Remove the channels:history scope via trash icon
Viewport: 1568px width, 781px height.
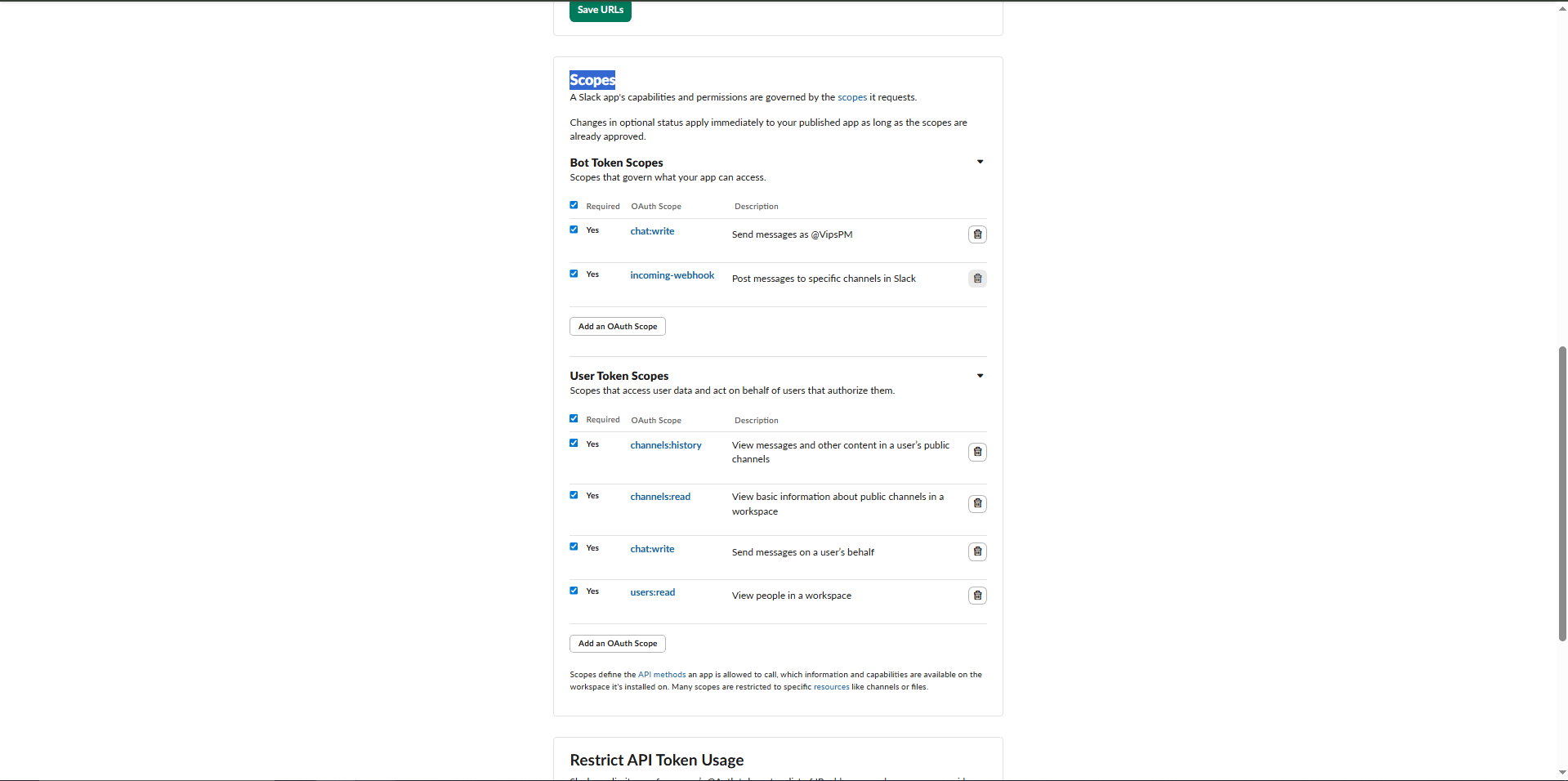click(x=977, y=452)
